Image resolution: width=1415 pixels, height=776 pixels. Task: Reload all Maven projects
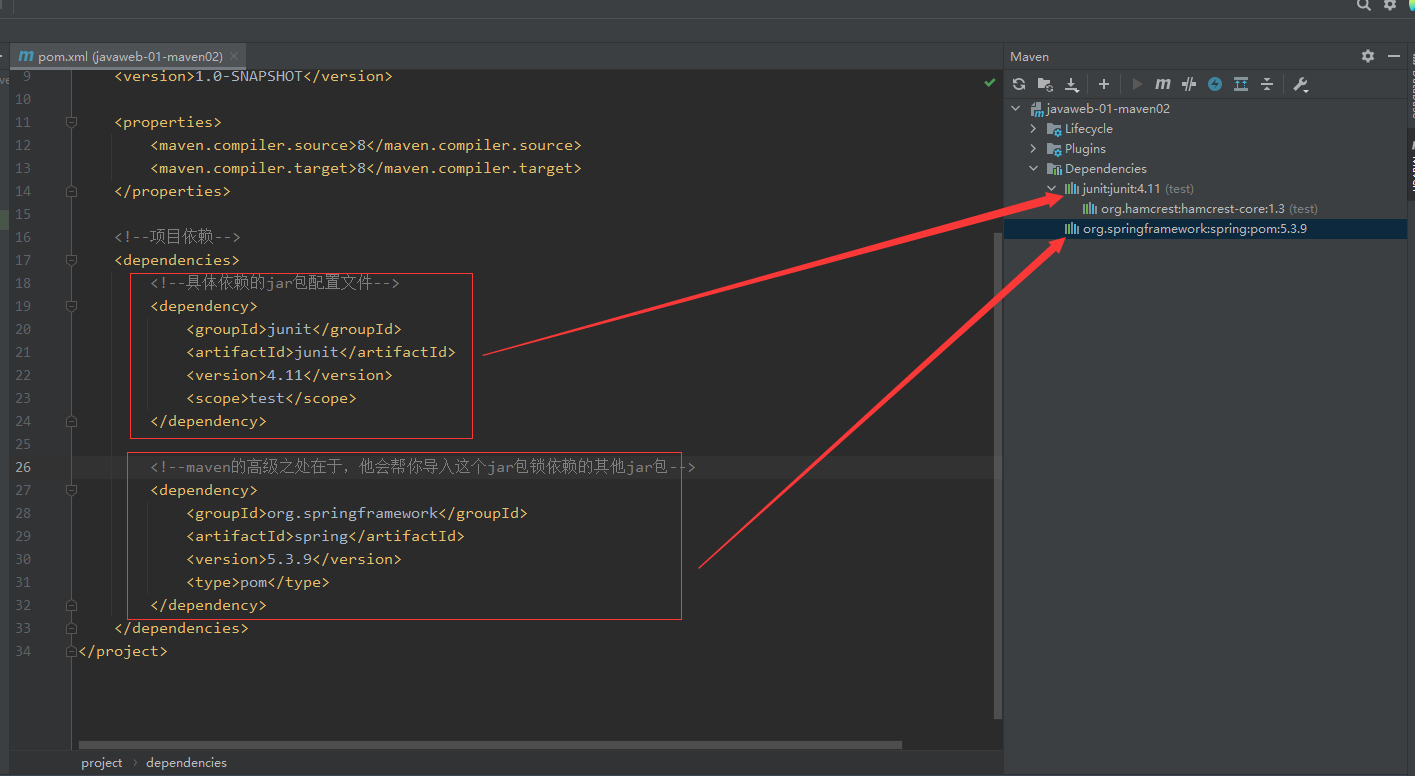coord(1019,84)
